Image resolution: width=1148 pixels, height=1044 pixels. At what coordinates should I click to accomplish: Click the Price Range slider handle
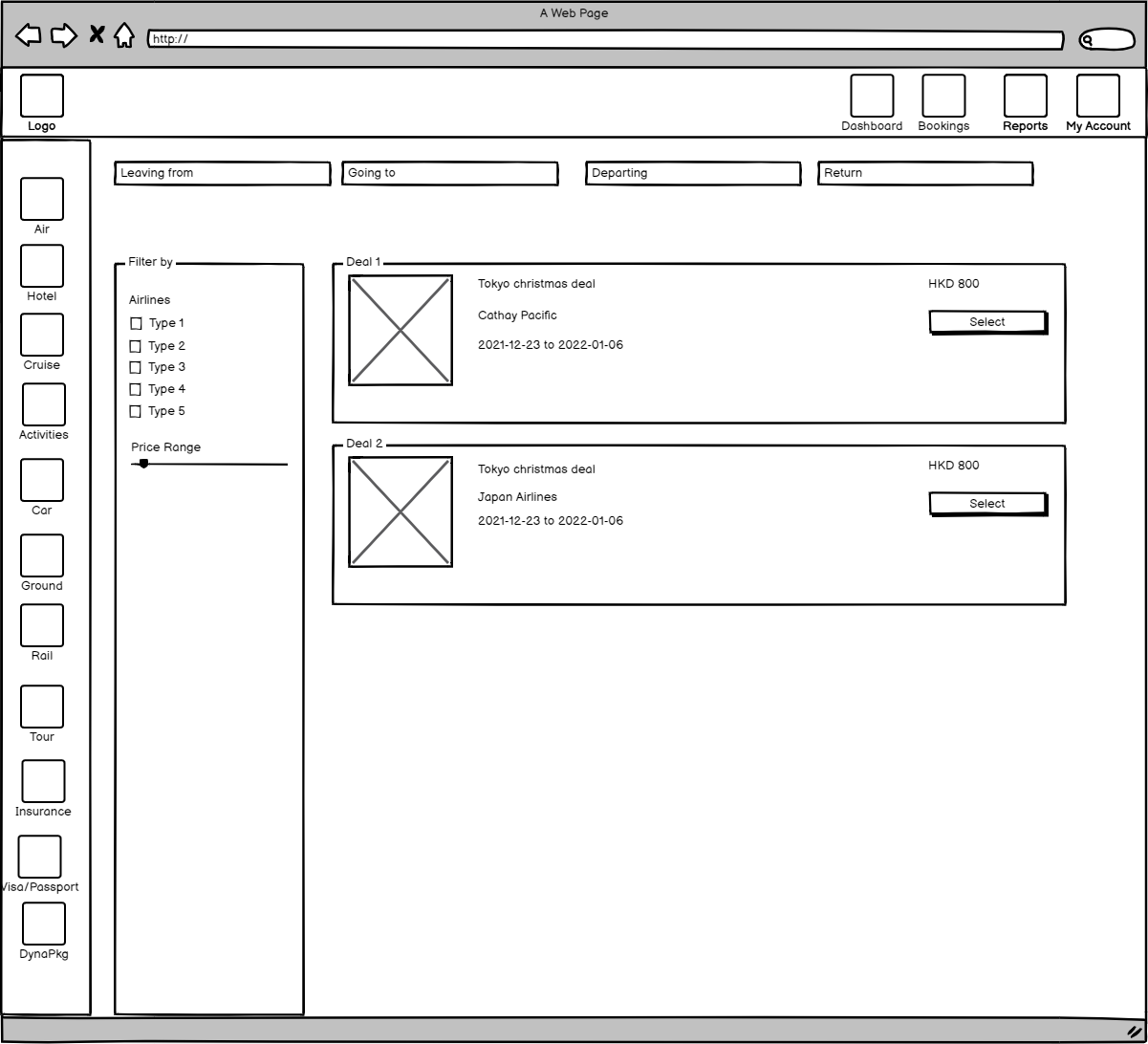pyautogui.click(x=143, y=464)
